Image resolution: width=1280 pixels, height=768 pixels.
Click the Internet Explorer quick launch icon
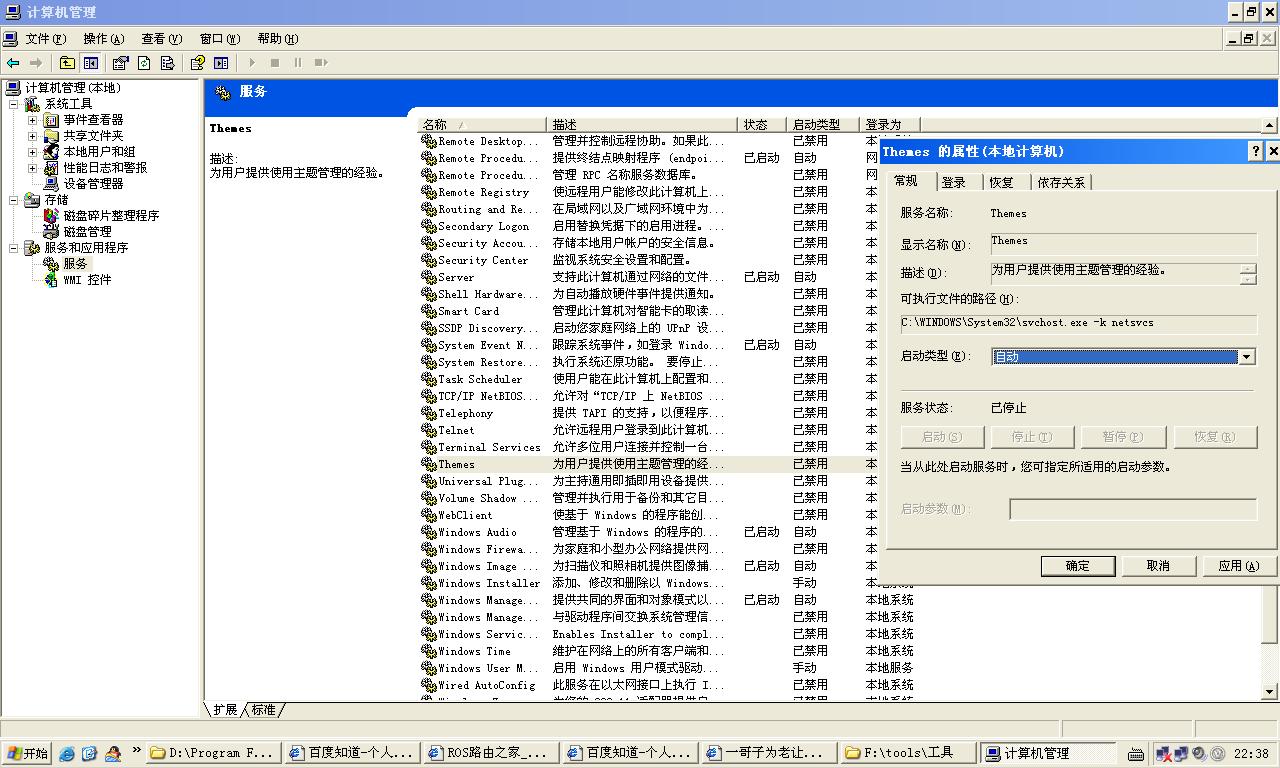(x=67, y=753)
